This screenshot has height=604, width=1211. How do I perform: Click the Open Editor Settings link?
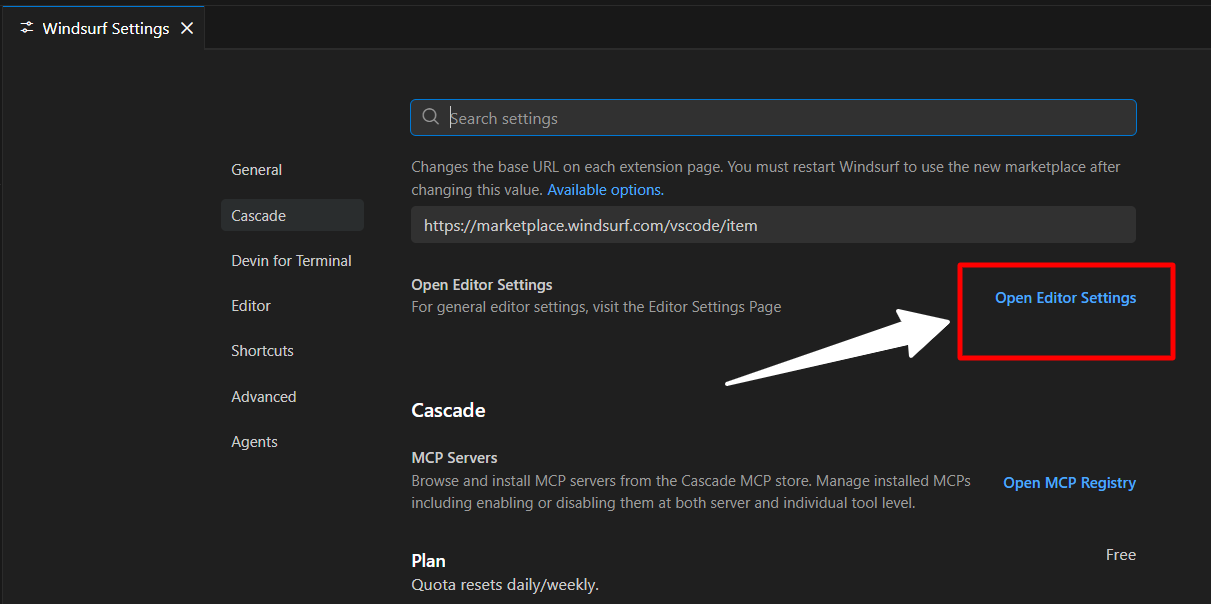click(1065, 298)
